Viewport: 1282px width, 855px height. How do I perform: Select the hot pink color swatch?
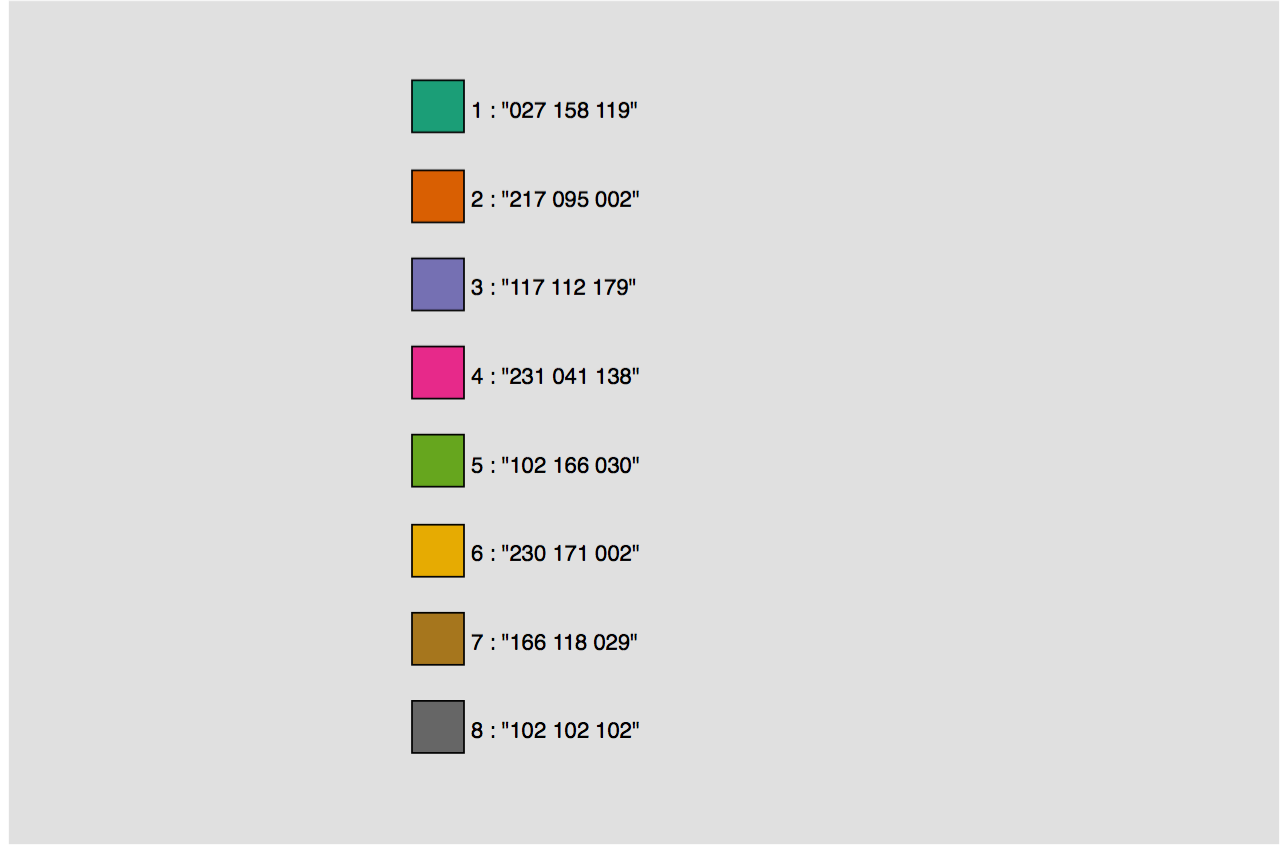[438, 372]
